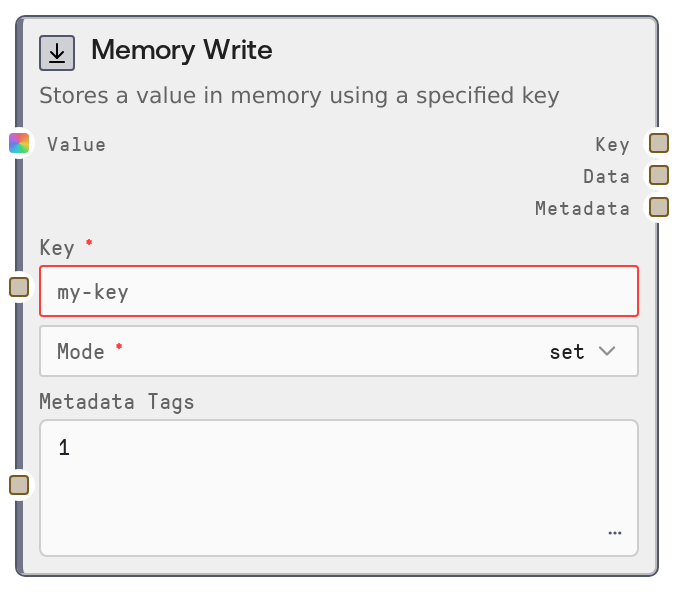The height and width of the screenshot is (592, 674).
Task: Click the Metadata Tags field label
Action: click(x=117, y=402)
